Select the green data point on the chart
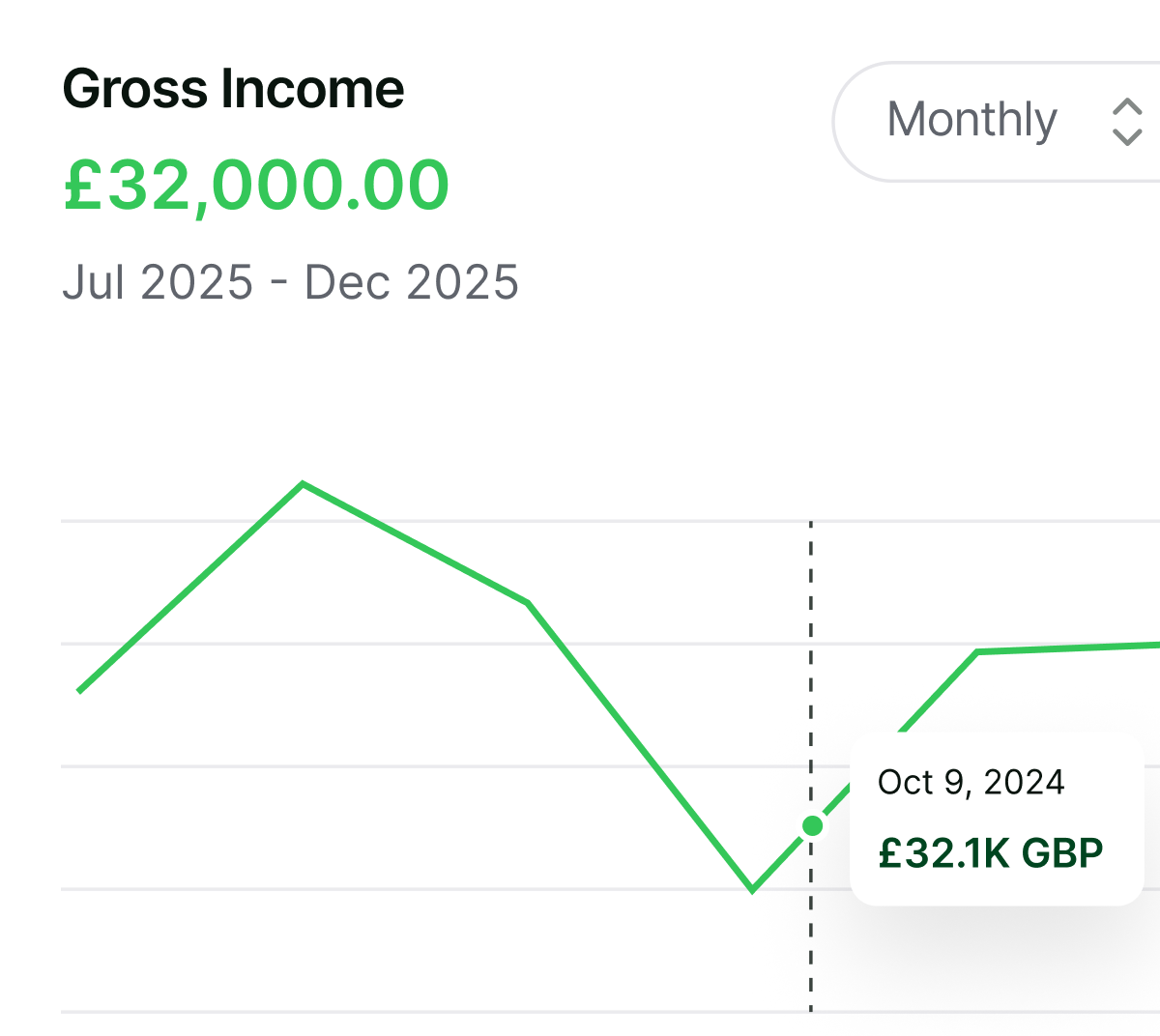Viewport: 1160px width, 1036px height. [x=813, y=825]
